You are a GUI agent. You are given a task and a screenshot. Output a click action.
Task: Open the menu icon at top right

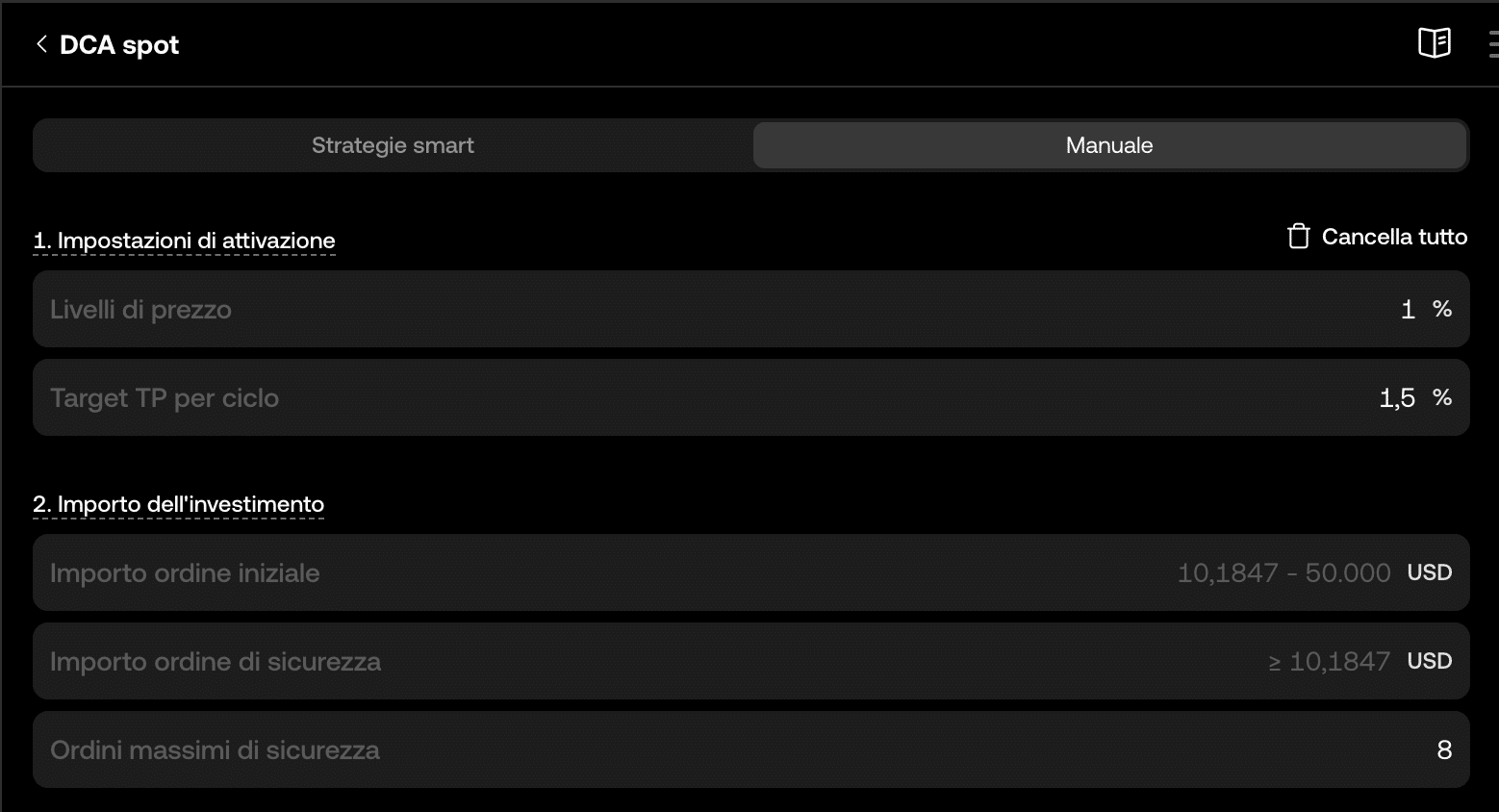point(1492,45)
